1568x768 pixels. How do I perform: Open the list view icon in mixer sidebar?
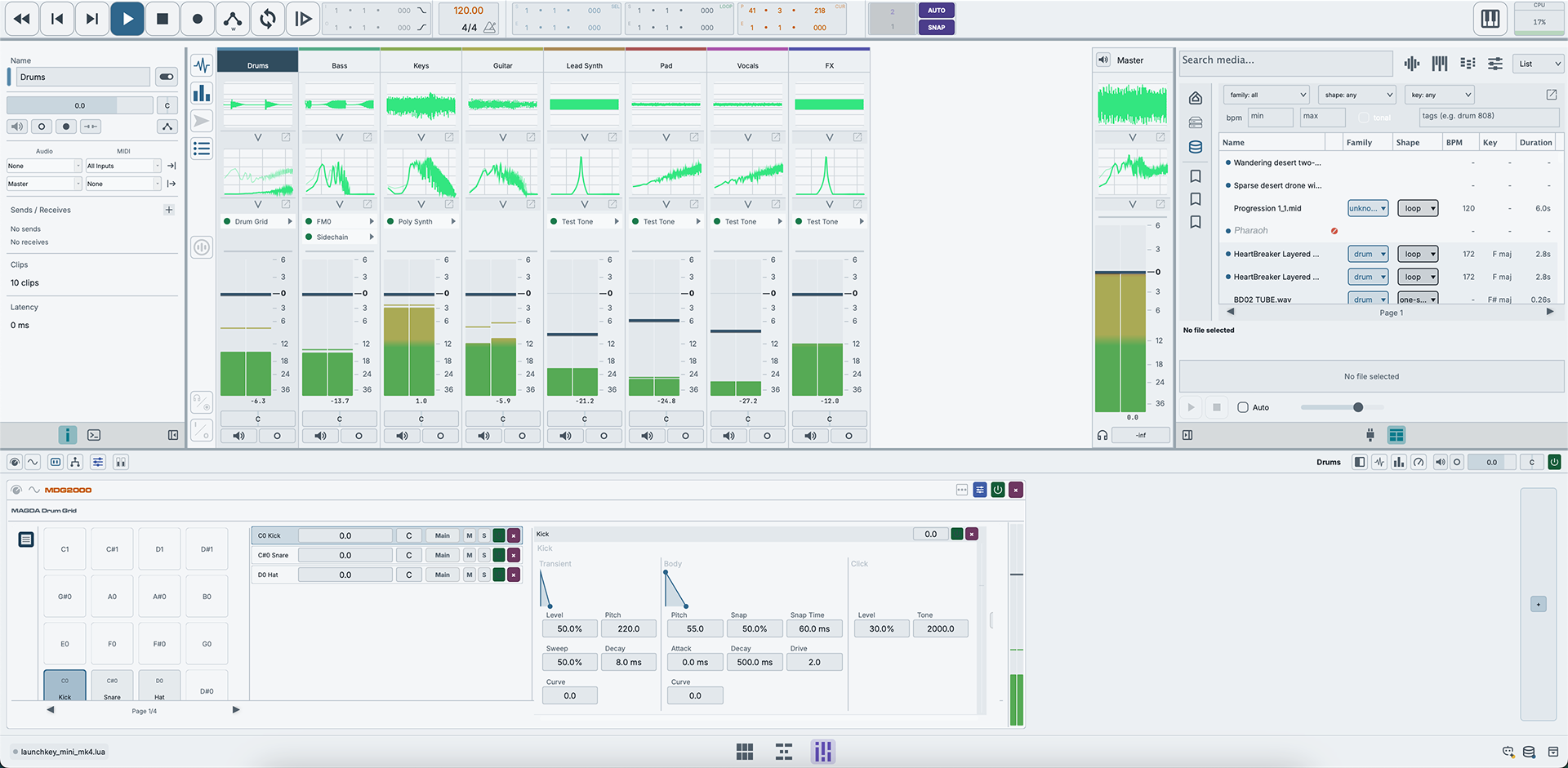202,149
